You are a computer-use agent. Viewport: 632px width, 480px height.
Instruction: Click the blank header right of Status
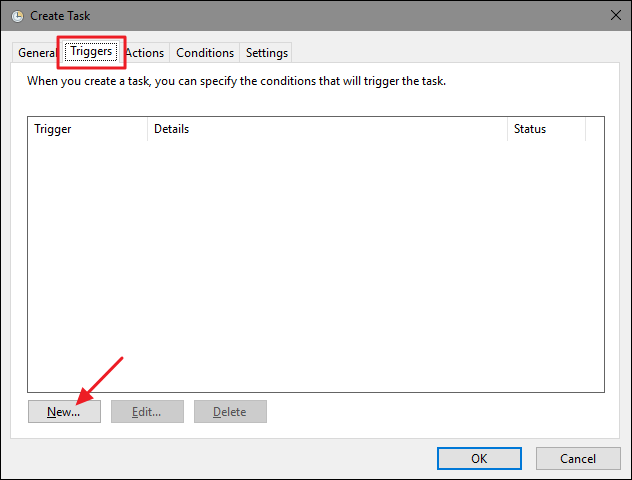(595, 129)
